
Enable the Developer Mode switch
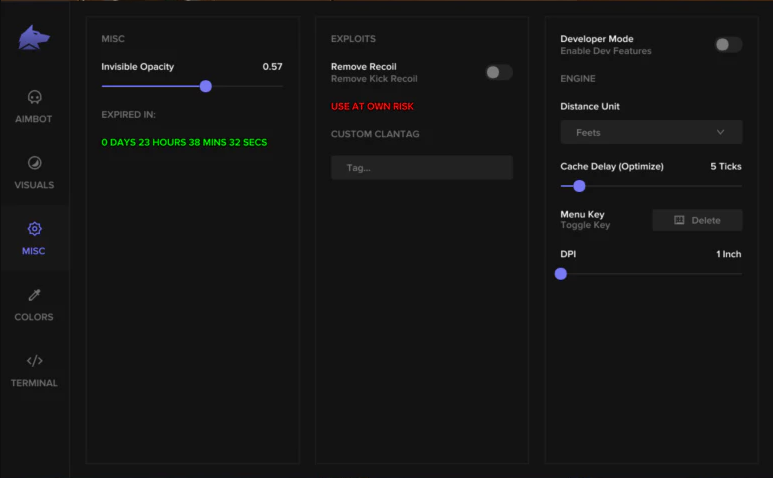[728, 45]
